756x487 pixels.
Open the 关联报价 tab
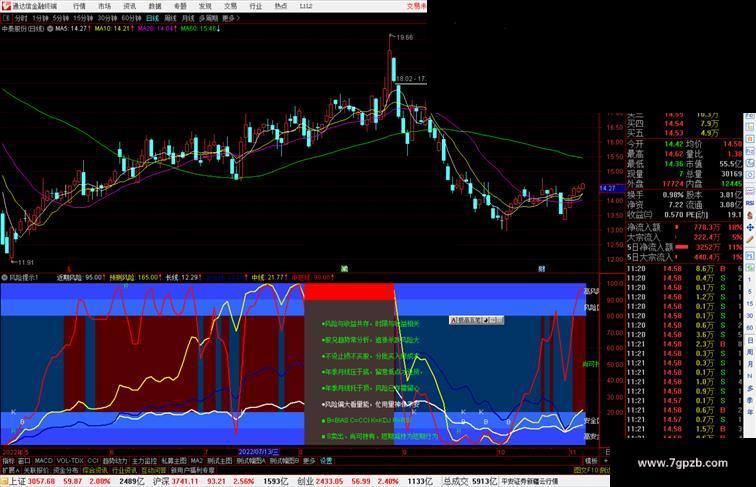[36, 470]
